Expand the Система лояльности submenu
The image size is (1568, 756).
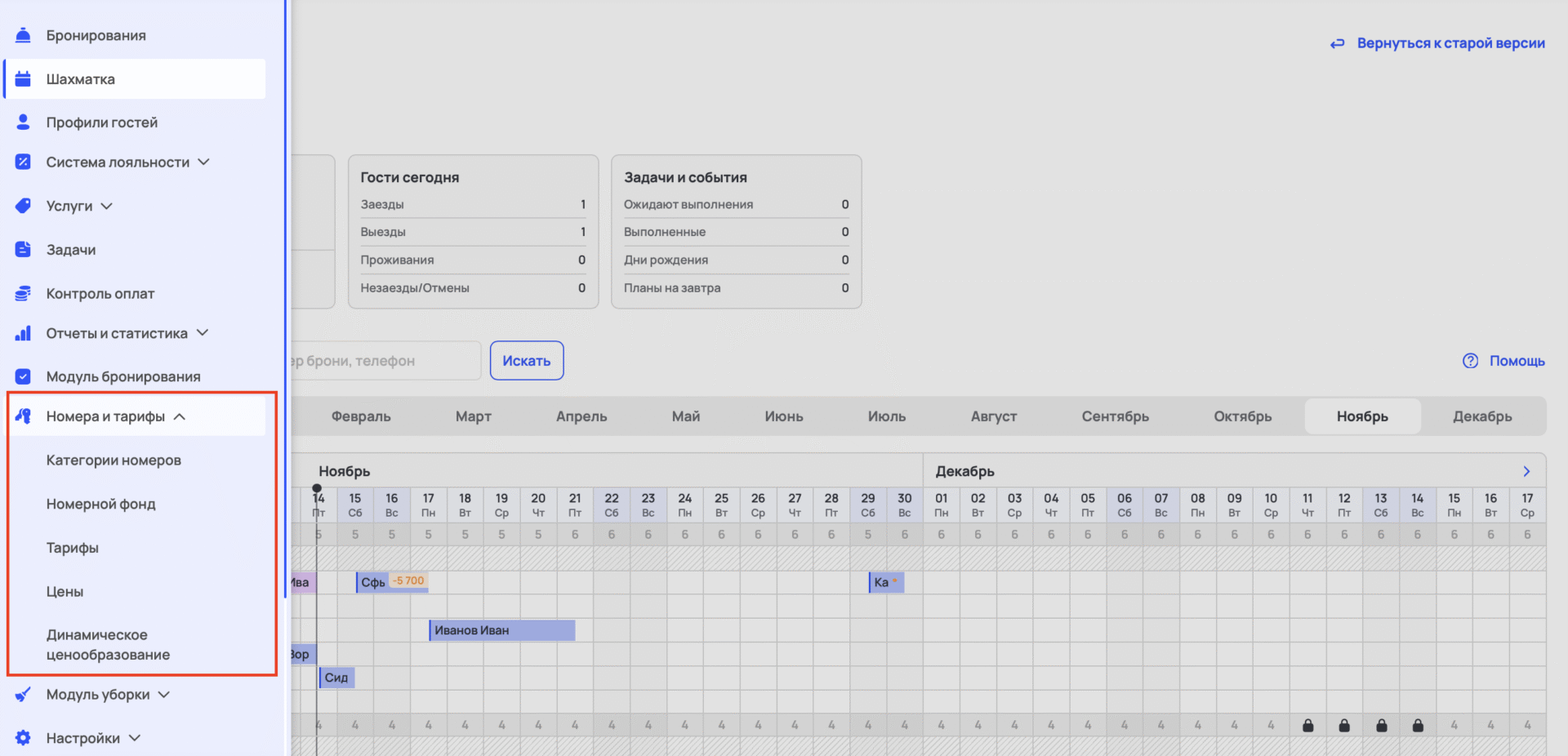(204, 162)
